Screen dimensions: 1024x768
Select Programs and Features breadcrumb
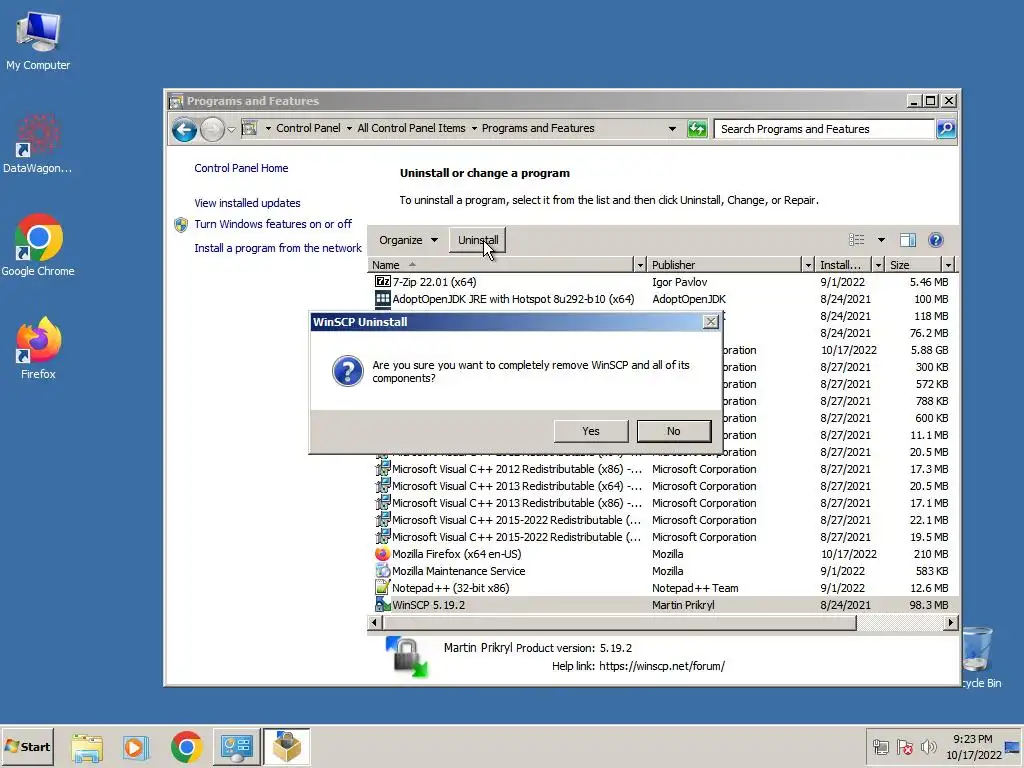pyautogui.click(x=538, y=128)
